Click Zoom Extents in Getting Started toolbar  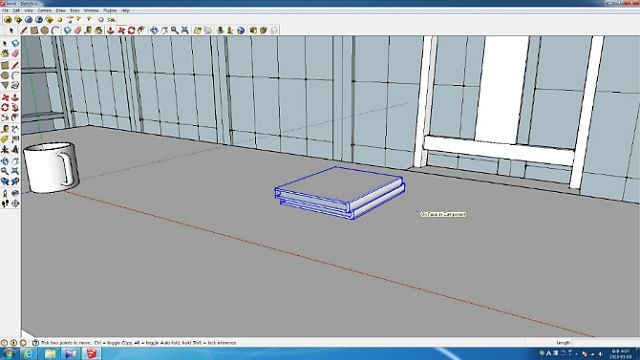click(185, 30)
